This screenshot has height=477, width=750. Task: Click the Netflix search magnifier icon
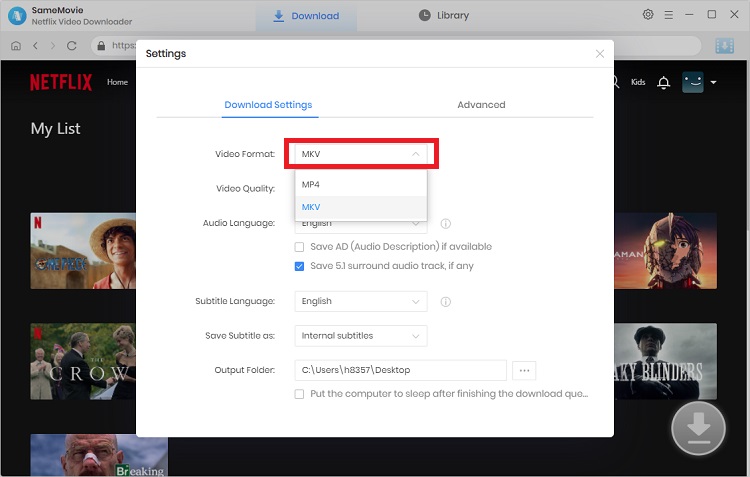616,82
